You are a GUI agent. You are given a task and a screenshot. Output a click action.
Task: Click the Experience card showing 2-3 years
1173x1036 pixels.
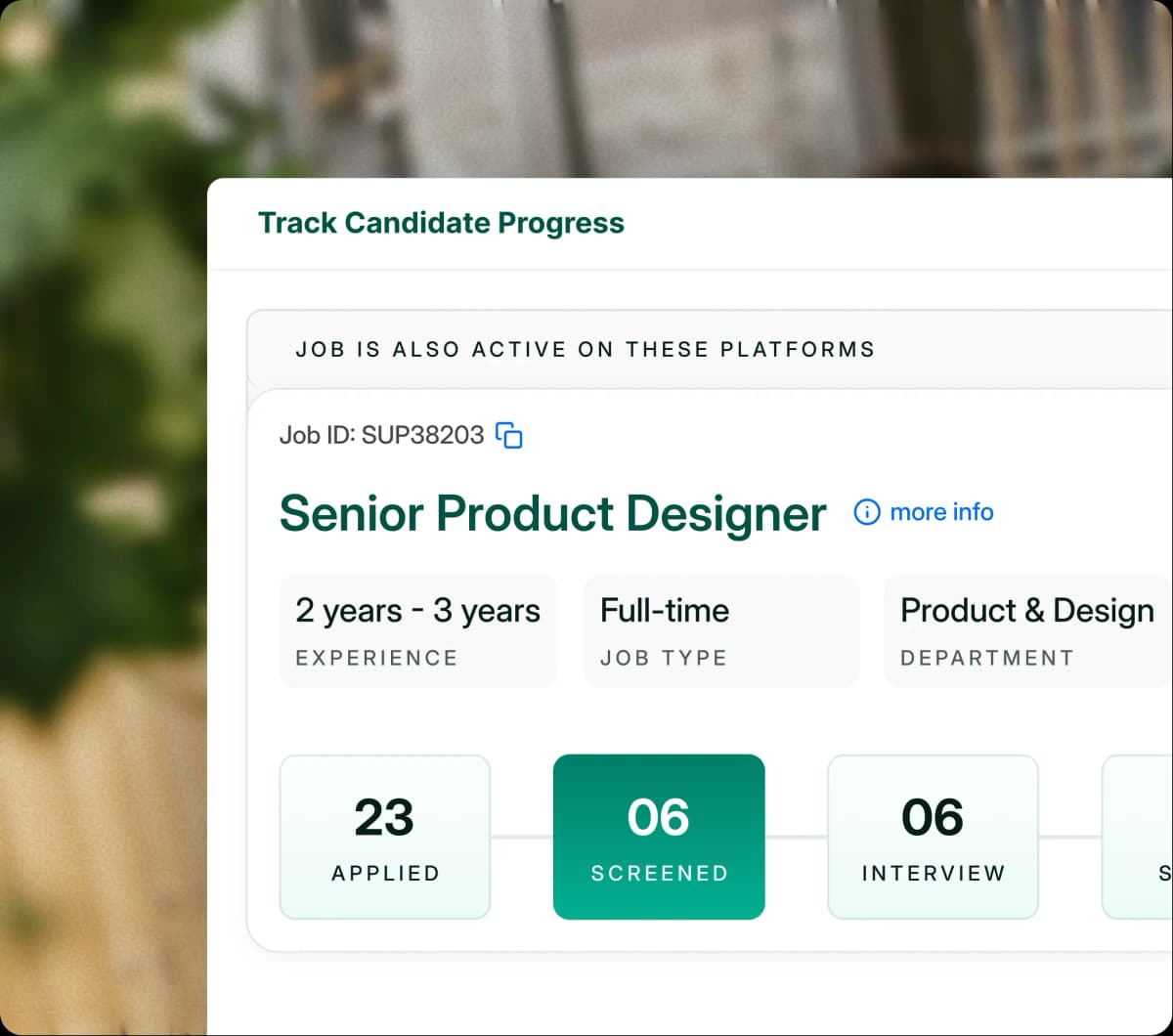point(418,630)
